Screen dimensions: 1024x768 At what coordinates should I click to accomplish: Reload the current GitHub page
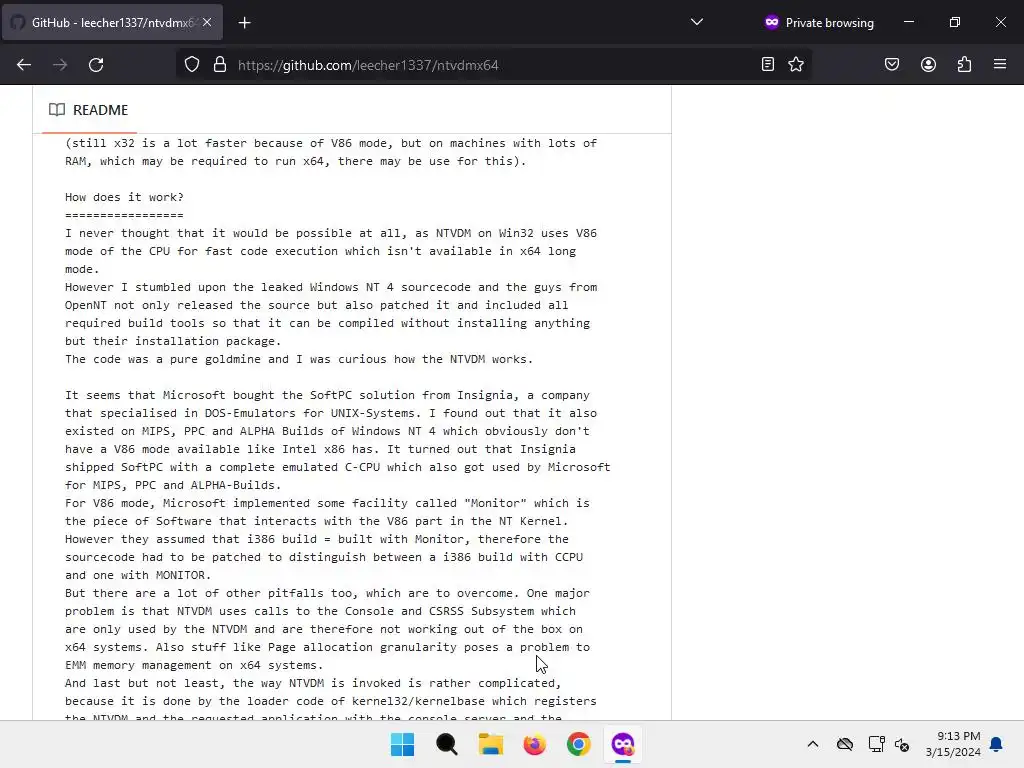point(96,65)
